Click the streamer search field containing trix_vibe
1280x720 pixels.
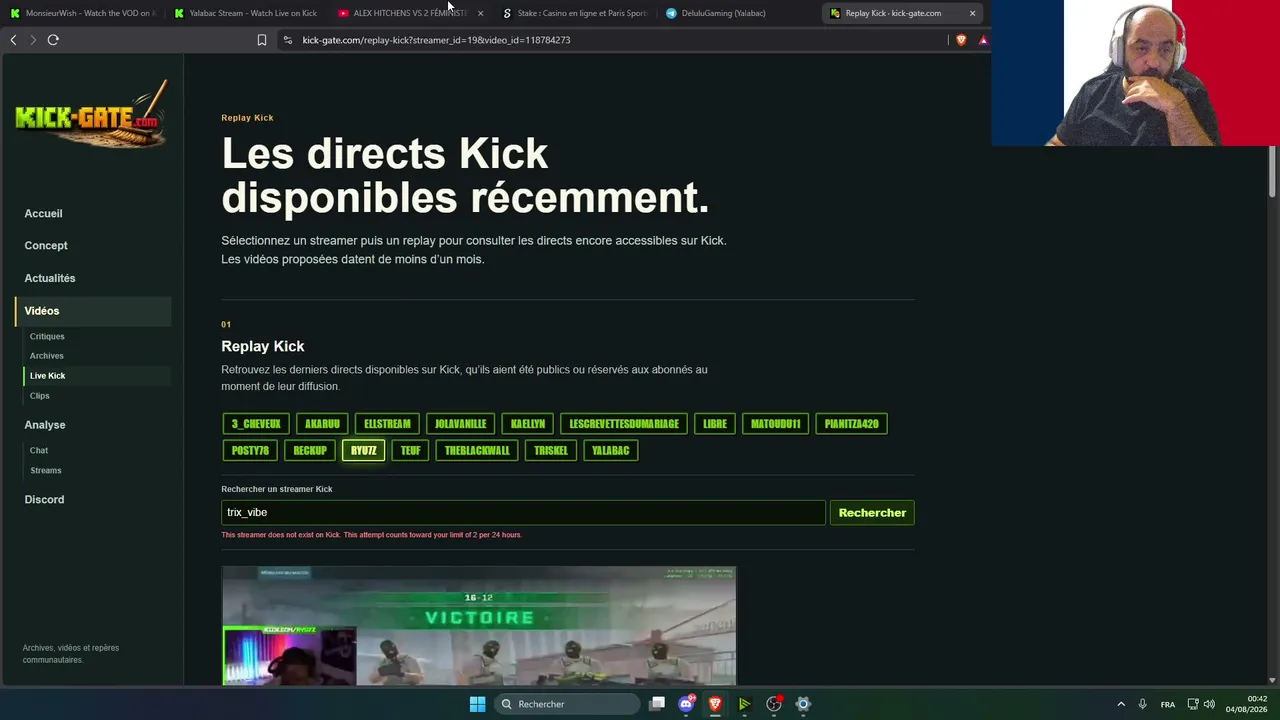523,512
